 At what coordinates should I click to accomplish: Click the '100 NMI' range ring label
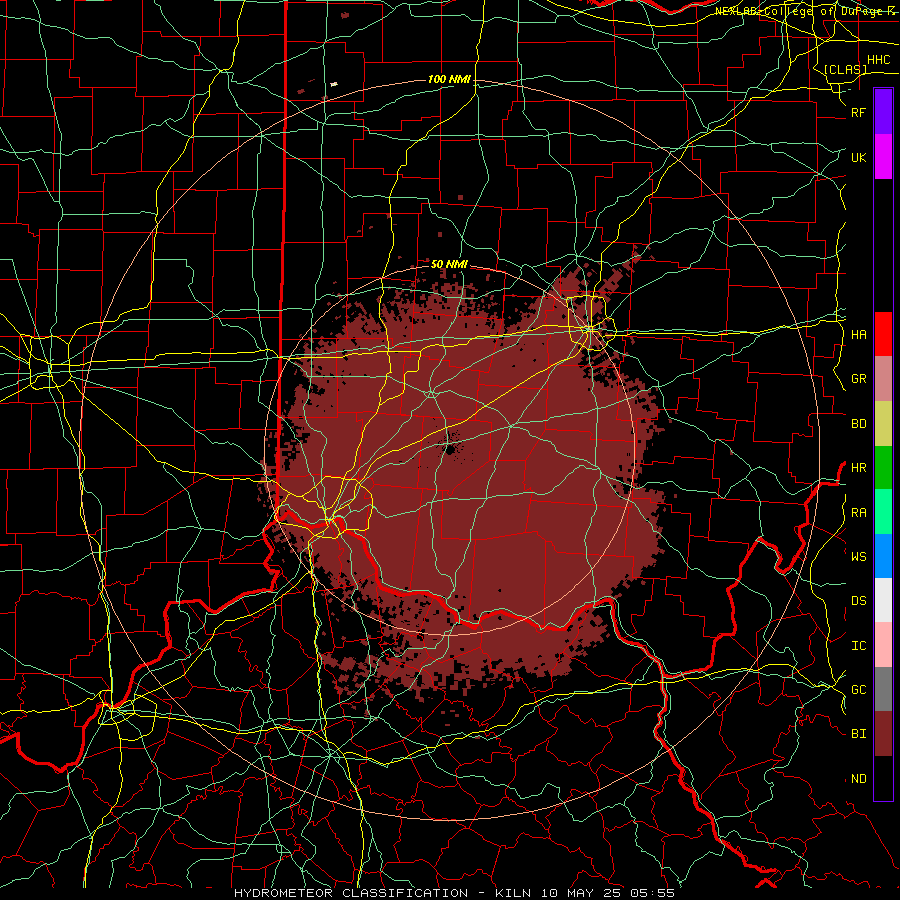[449, 79]
